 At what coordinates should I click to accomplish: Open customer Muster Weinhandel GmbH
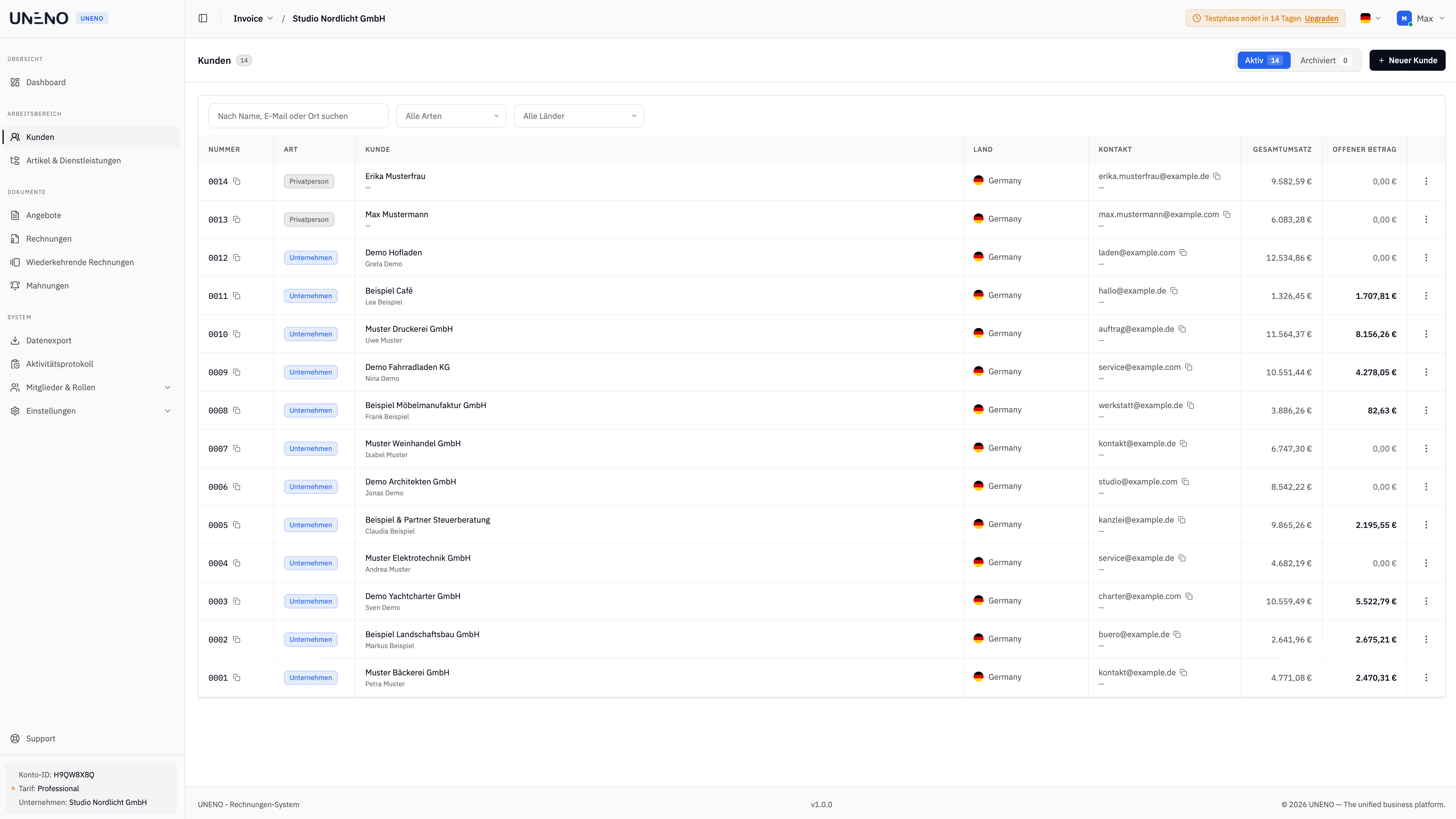point(413,444)
